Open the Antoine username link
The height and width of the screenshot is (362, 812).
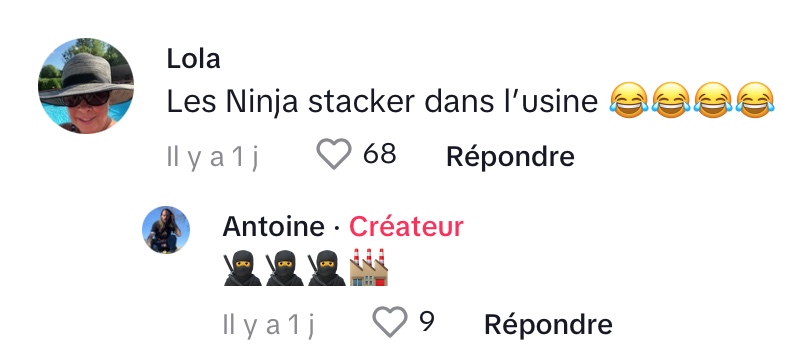coord(273,226)
